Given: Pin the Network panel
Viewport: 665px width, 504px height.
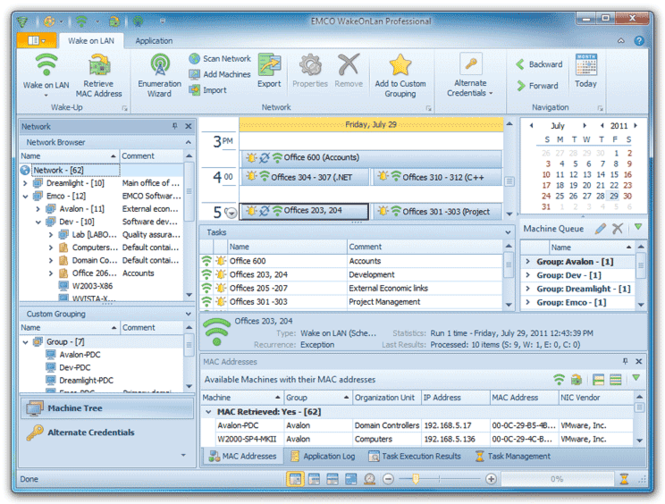Looking at the screenshot, I should 175,126.
